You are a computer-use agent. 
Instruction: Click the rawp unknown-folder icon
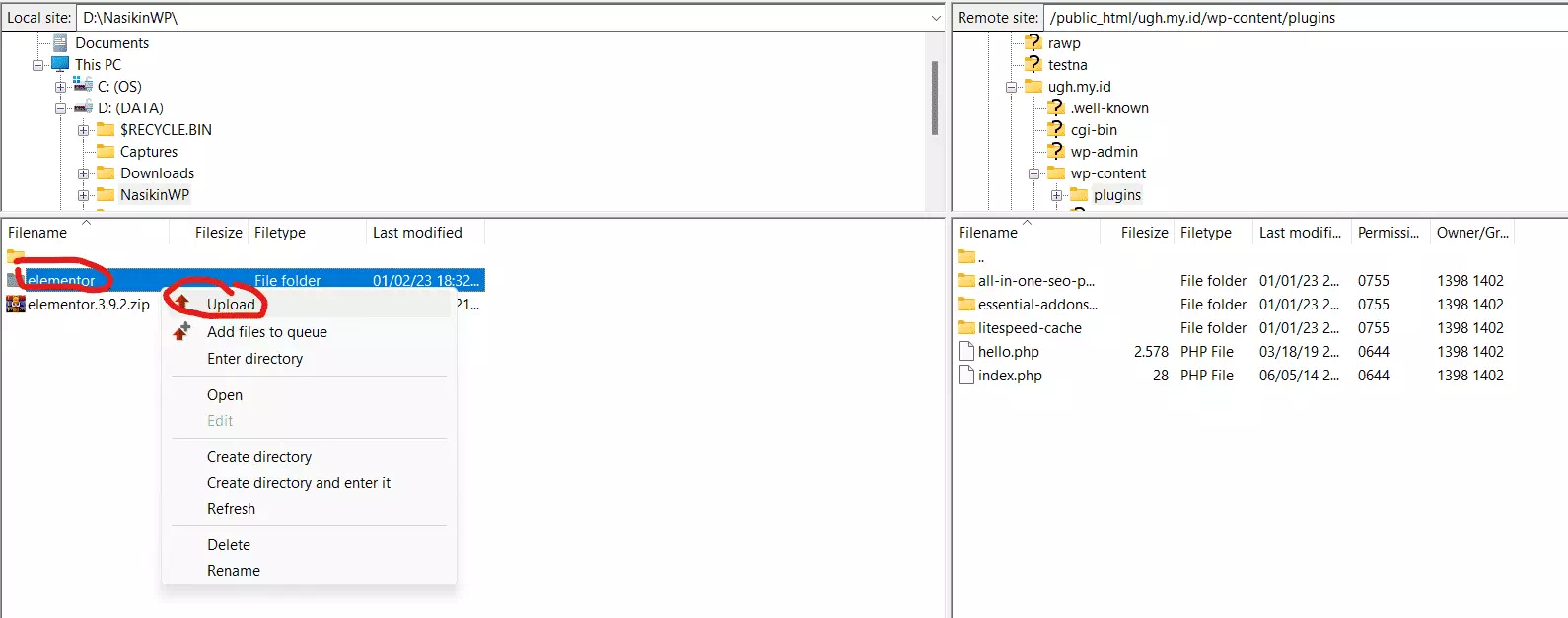pos(1033,42)
